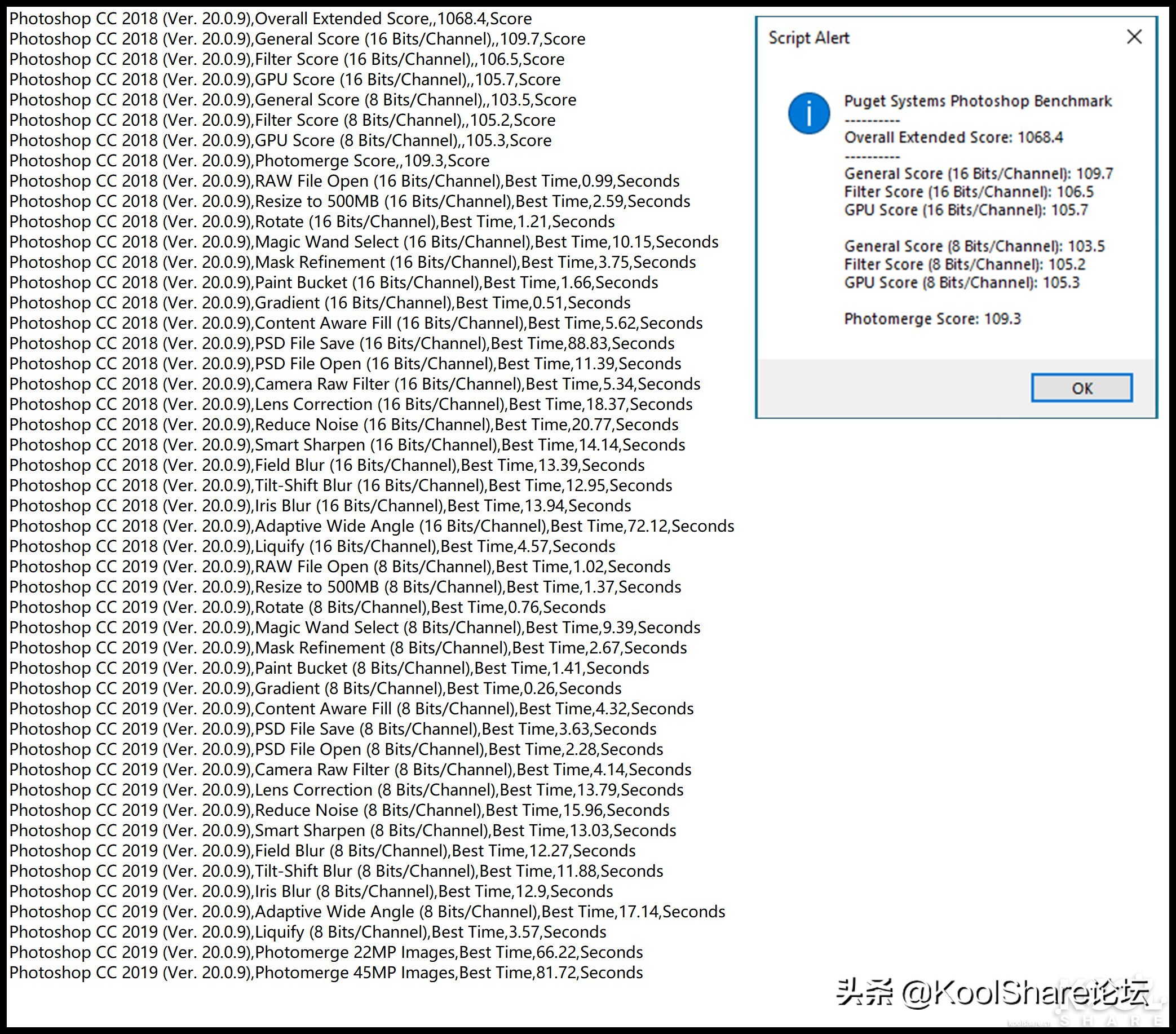Click Magic Wand Select 16 Bits line
The height and width of the screenshot is (1034, 1176).
coord(364,242)
